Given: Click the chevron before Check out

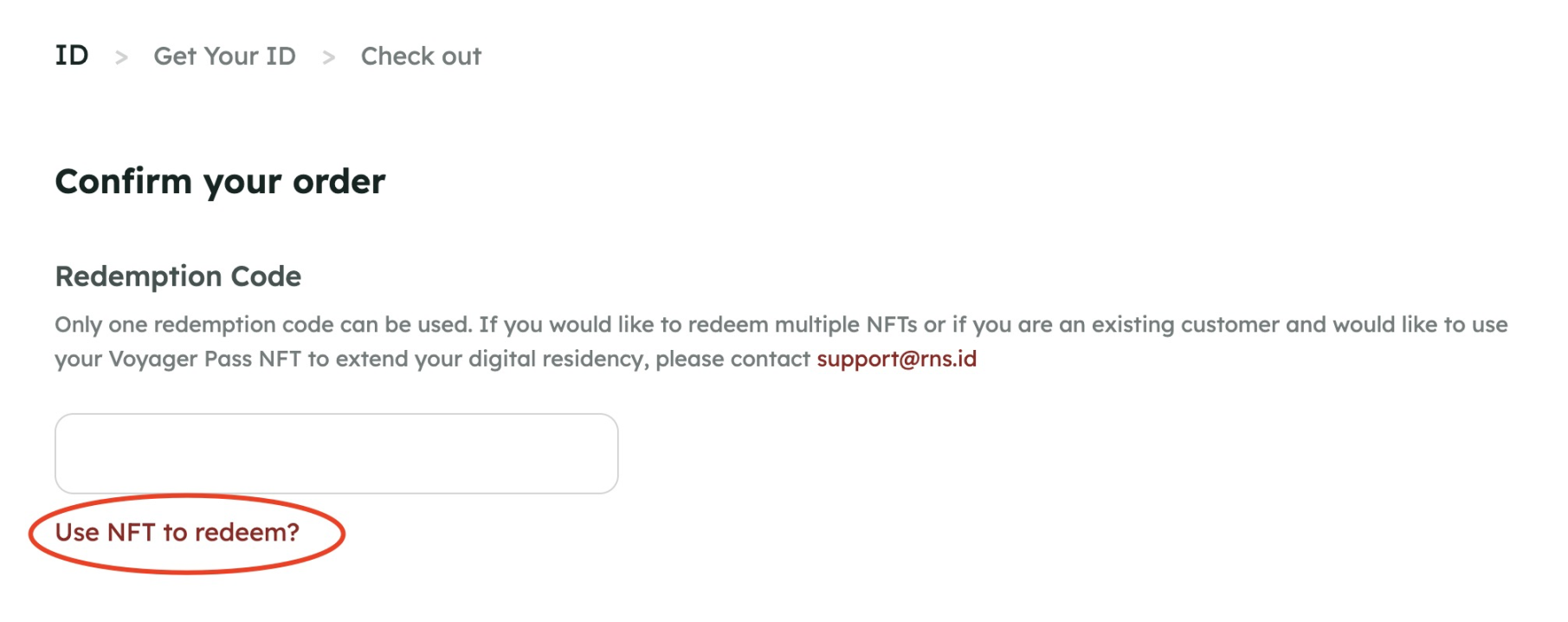Looking at the screenshot, I should 328,58.
